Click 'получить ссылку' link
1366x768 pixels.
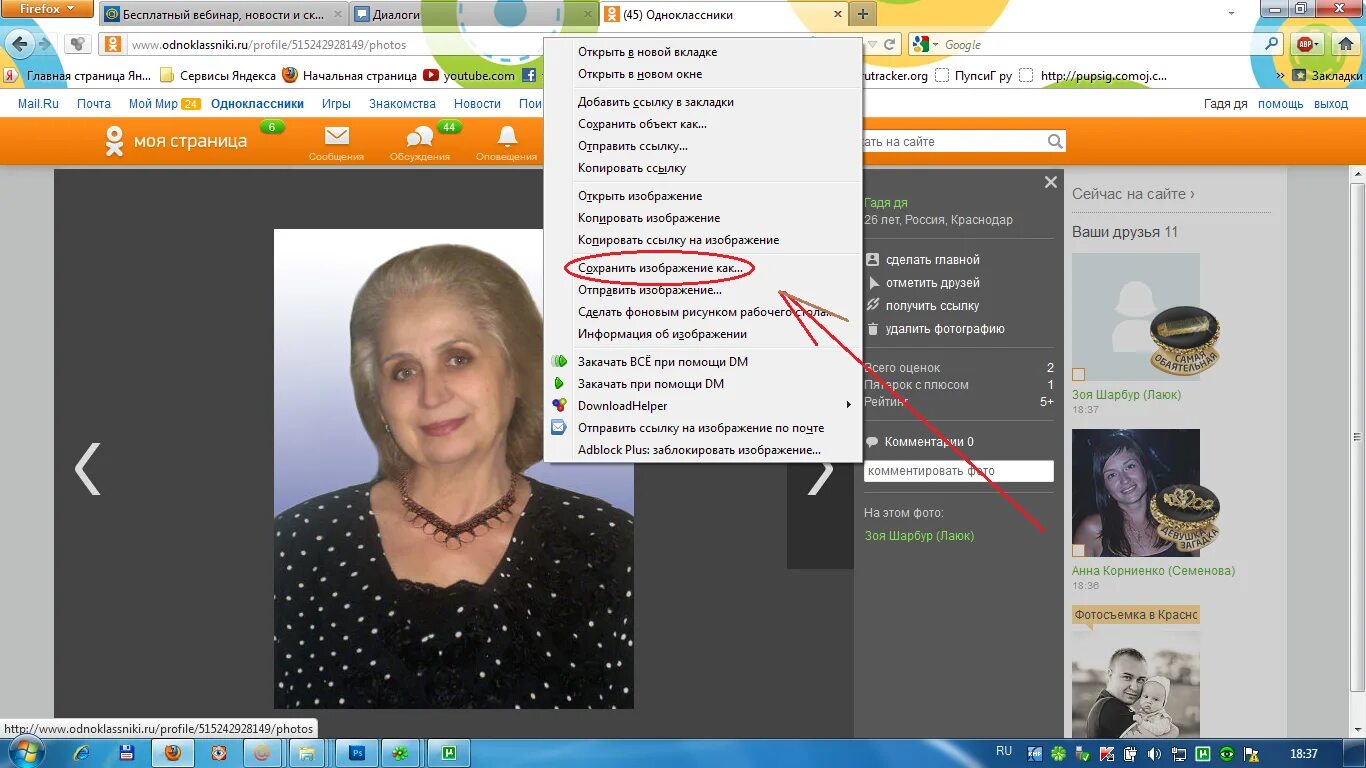[932, 306]
